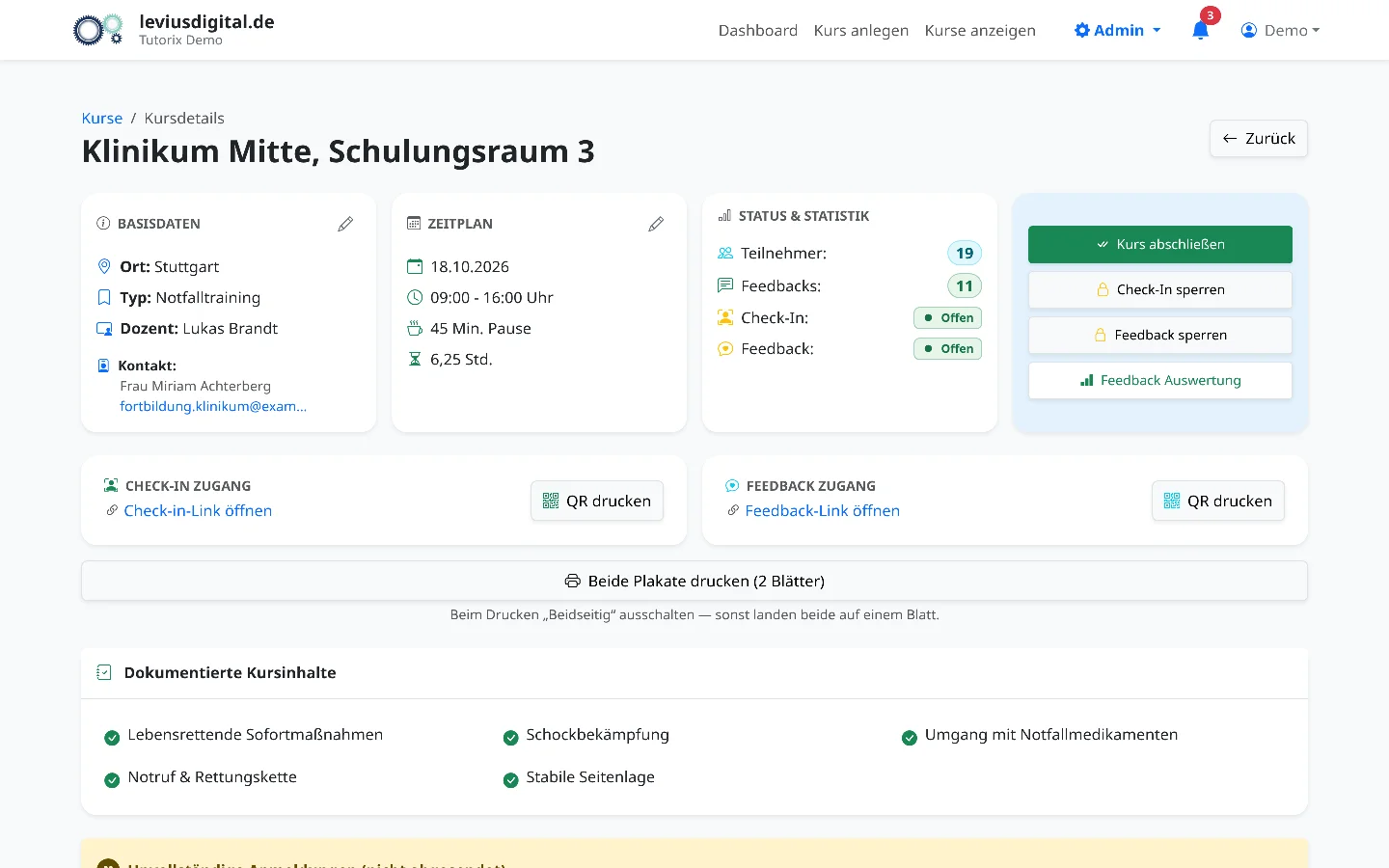Click the Teilnehmer people icon
Viewport: 1389px width, 868px height.
725,253
